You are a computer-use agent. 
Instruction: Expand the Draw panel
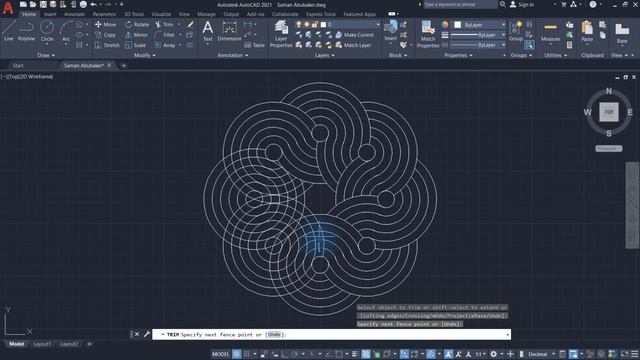coord(46,55)
